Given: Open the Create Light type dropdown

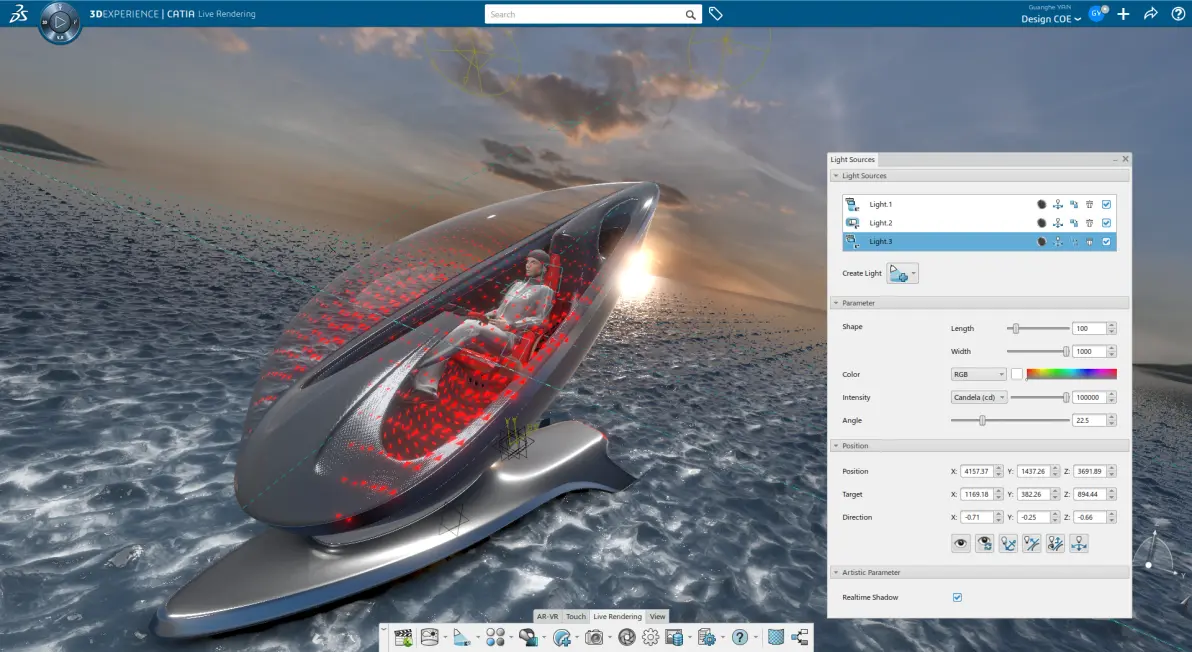Looking at the screenshot, I should pyautogui.click(x=914, y=274).
